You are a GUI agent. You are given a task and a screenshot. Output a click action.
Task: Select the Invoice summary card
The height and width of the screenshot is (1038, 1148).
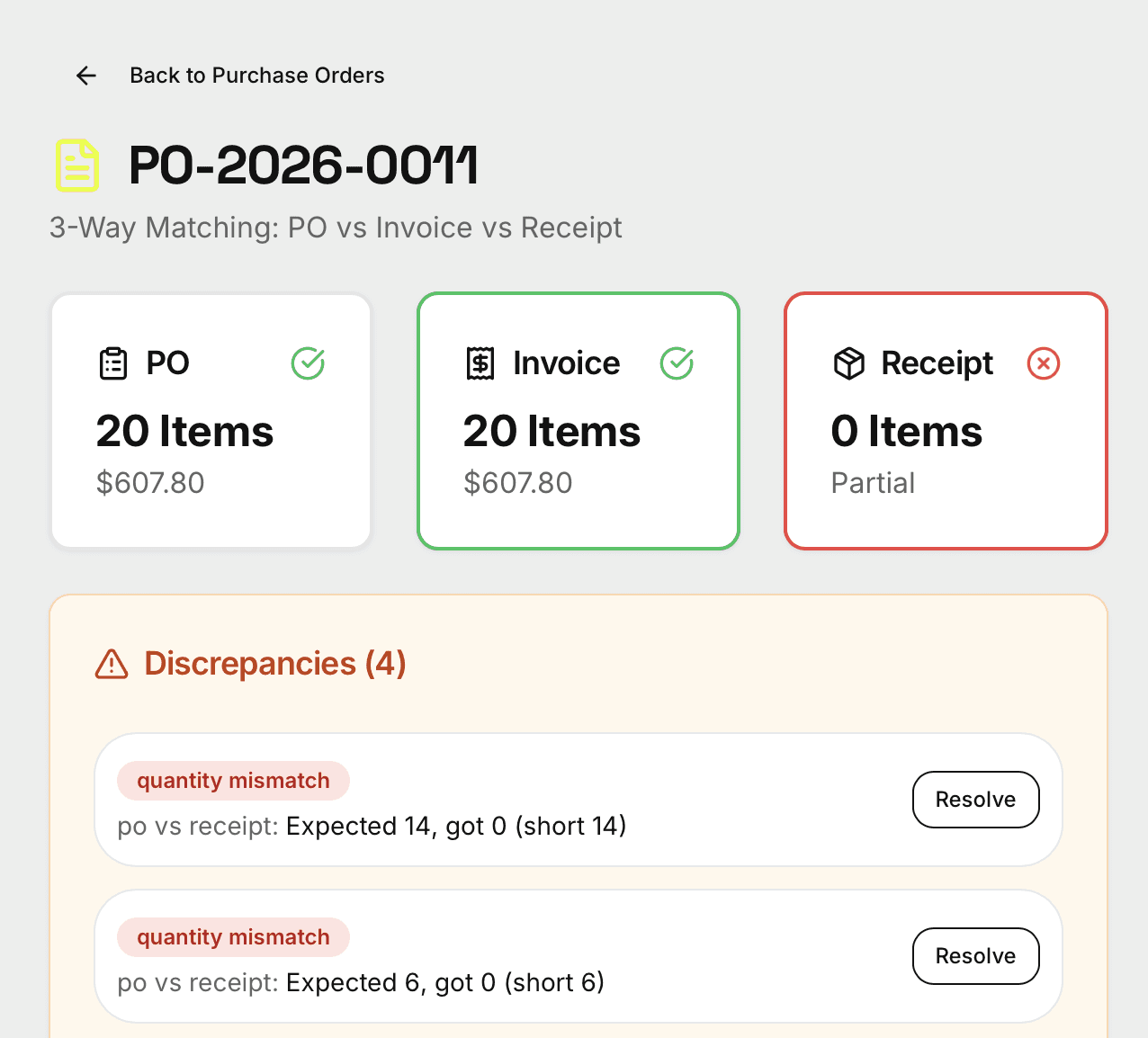point(578,420)
